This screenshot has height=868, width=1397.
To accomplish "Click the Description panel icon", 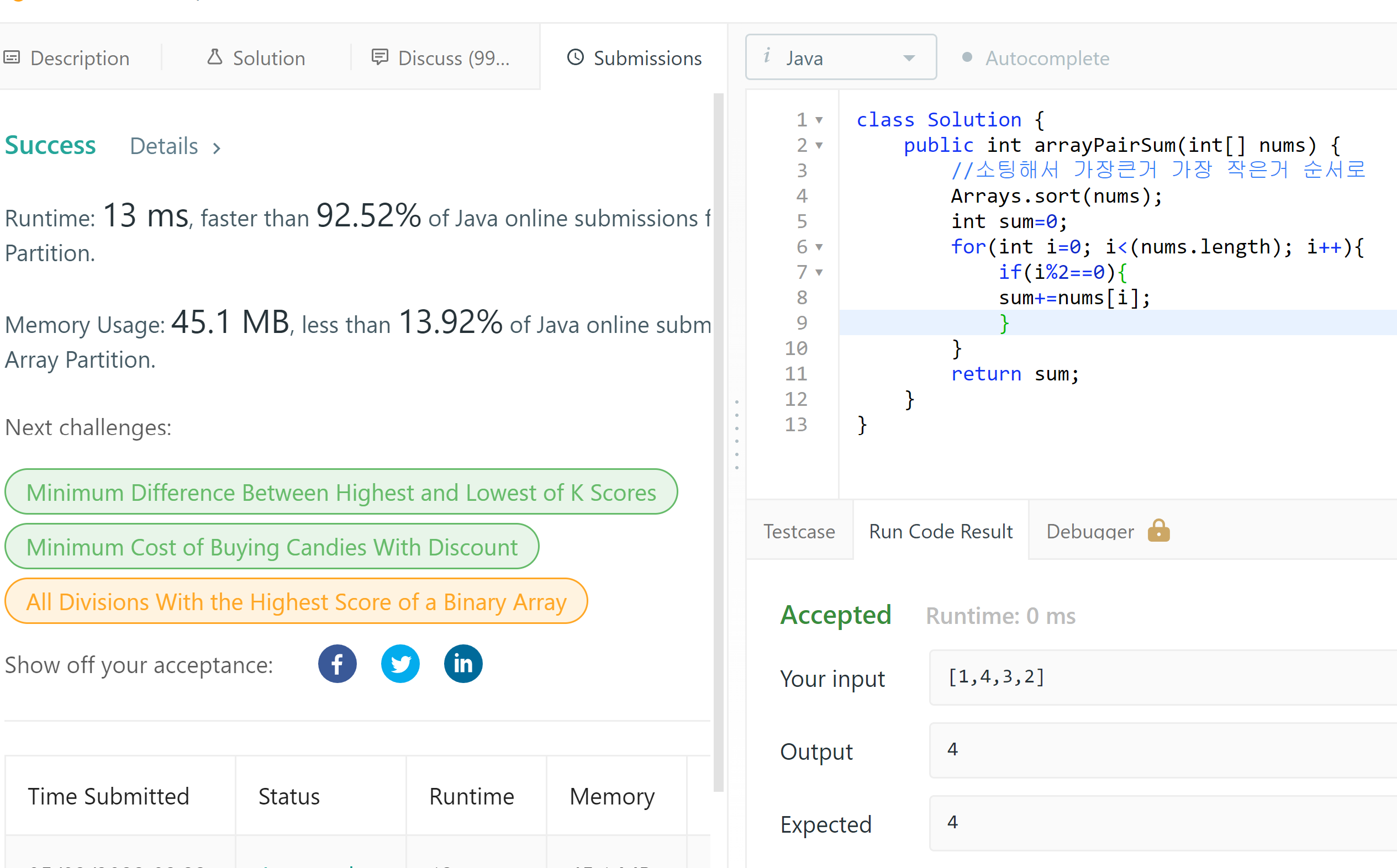I will click(x=12, y=57).
